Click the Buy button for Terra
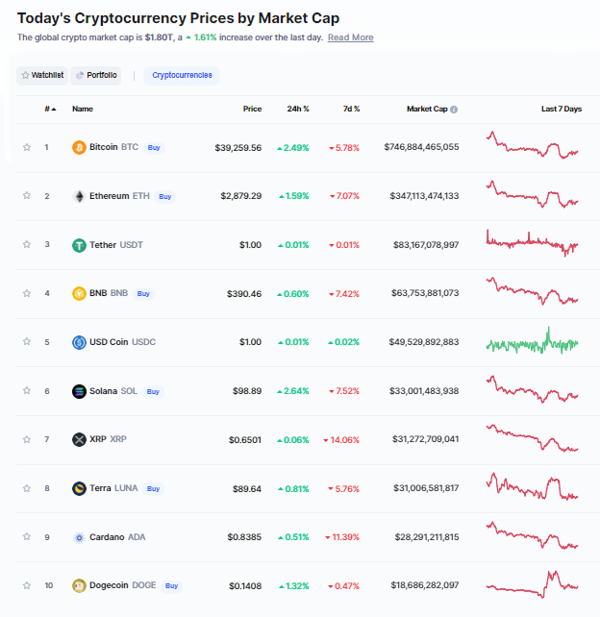600x617 pixels. coord(153,489)
